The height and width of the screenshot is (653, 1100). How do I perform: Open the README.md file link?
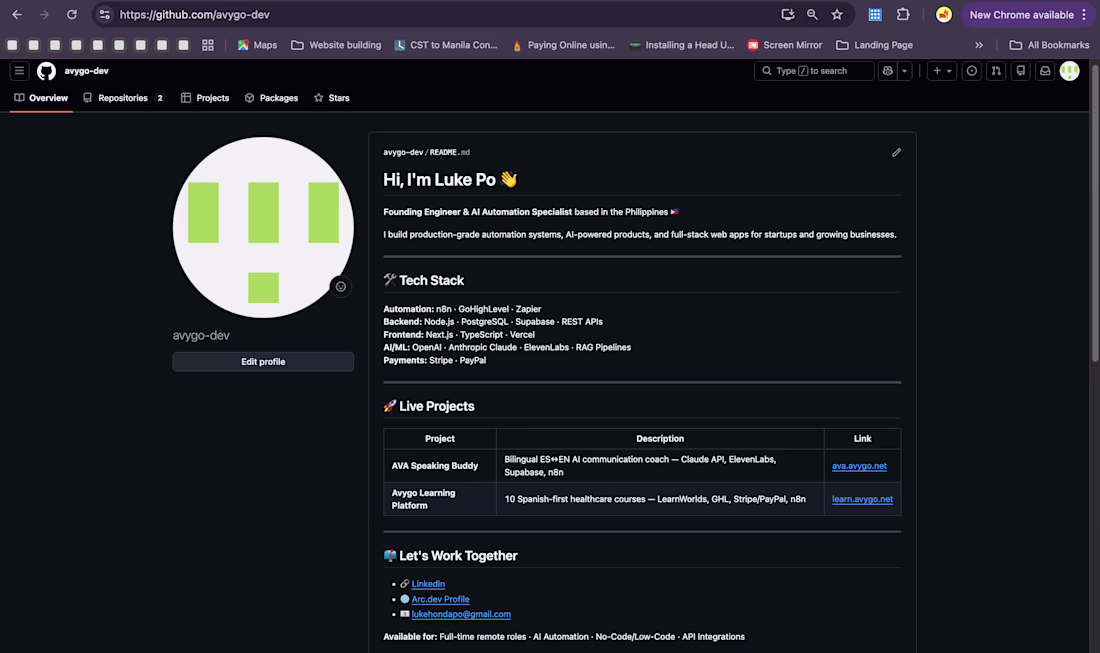click(450, 152)
